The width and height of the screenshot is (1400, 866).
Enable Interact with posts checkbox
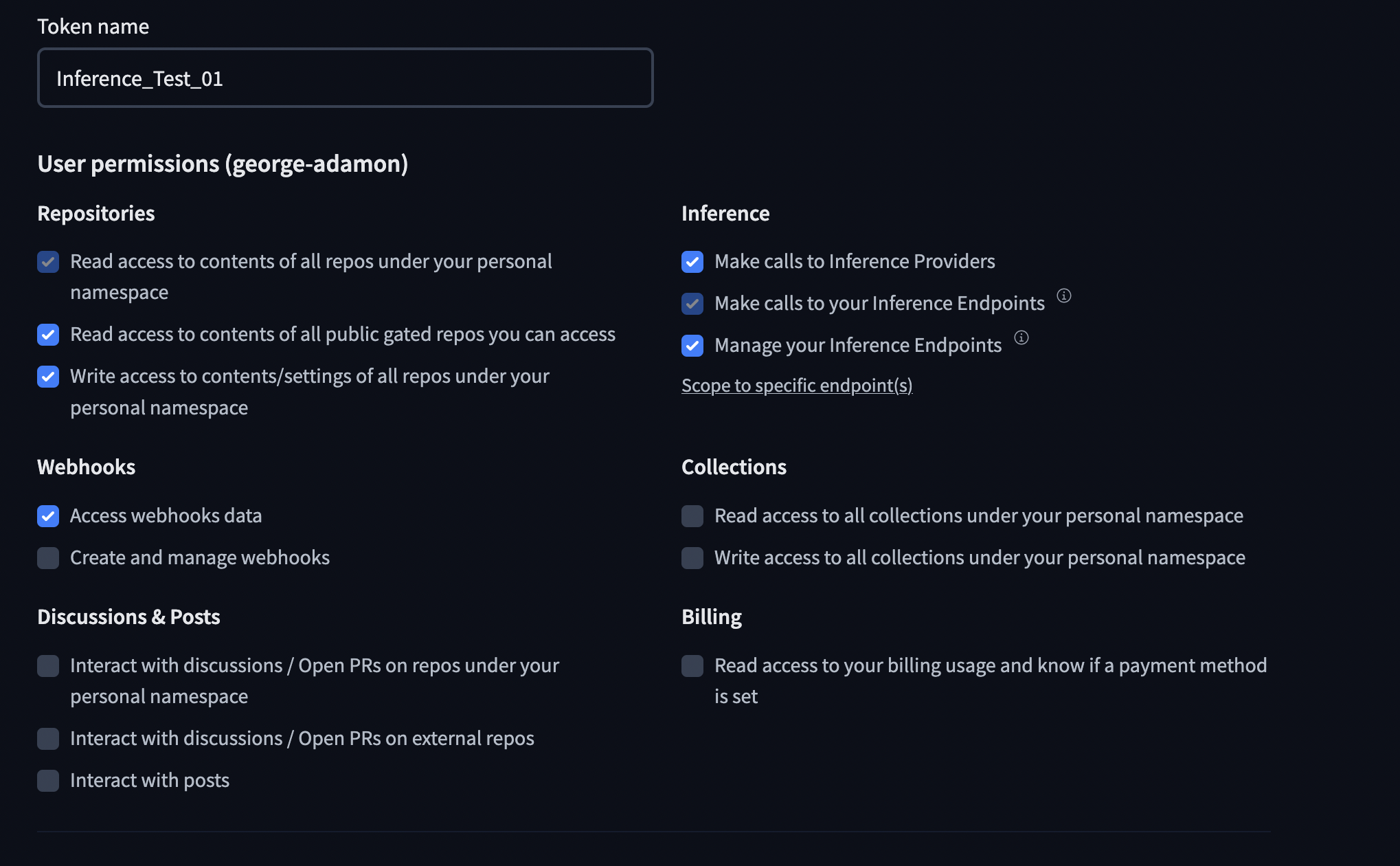coord(48,781)
